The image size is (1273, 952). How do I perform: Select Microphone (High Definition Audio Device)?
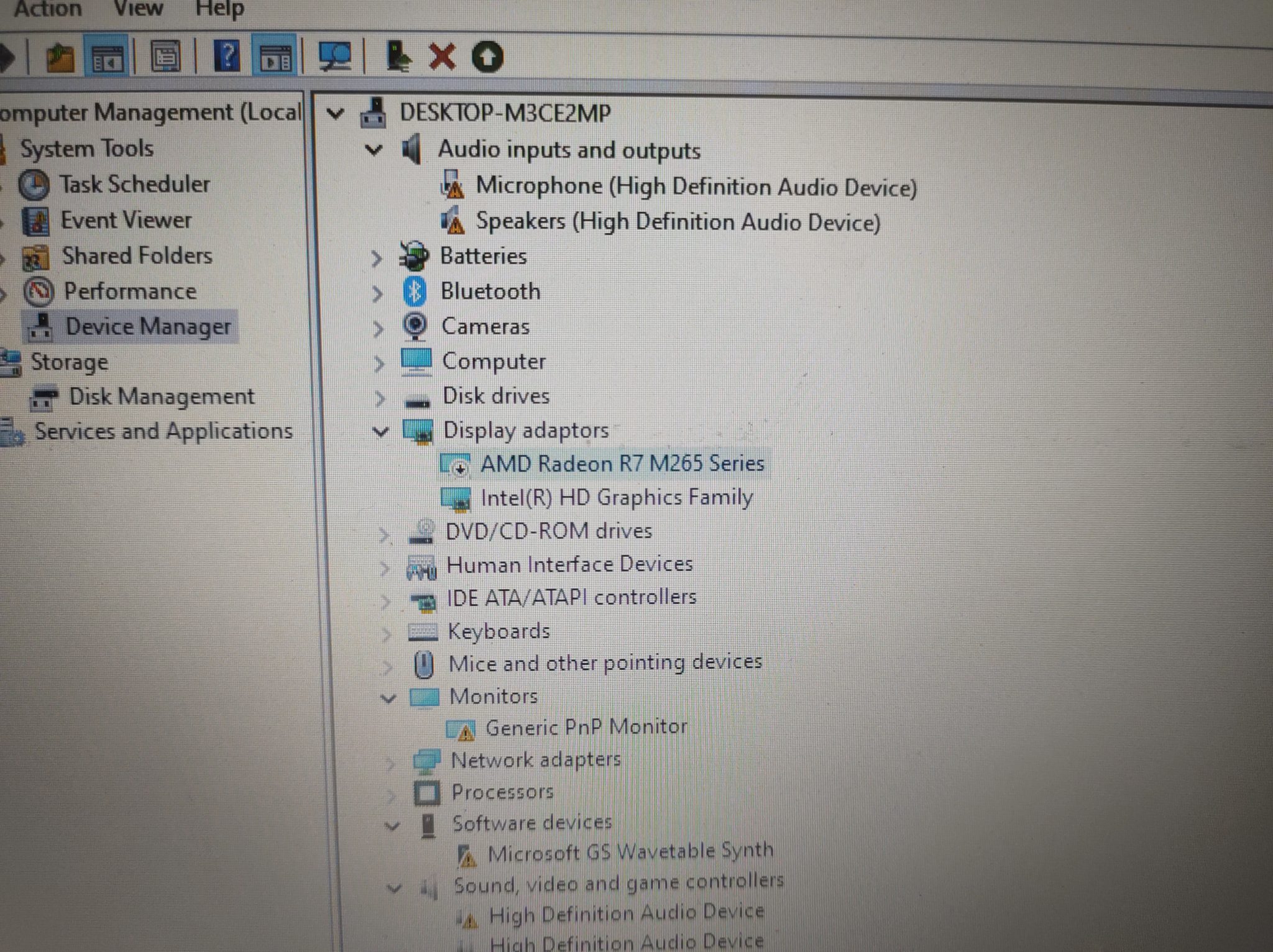pyautogui.click(x=696, y=186)
